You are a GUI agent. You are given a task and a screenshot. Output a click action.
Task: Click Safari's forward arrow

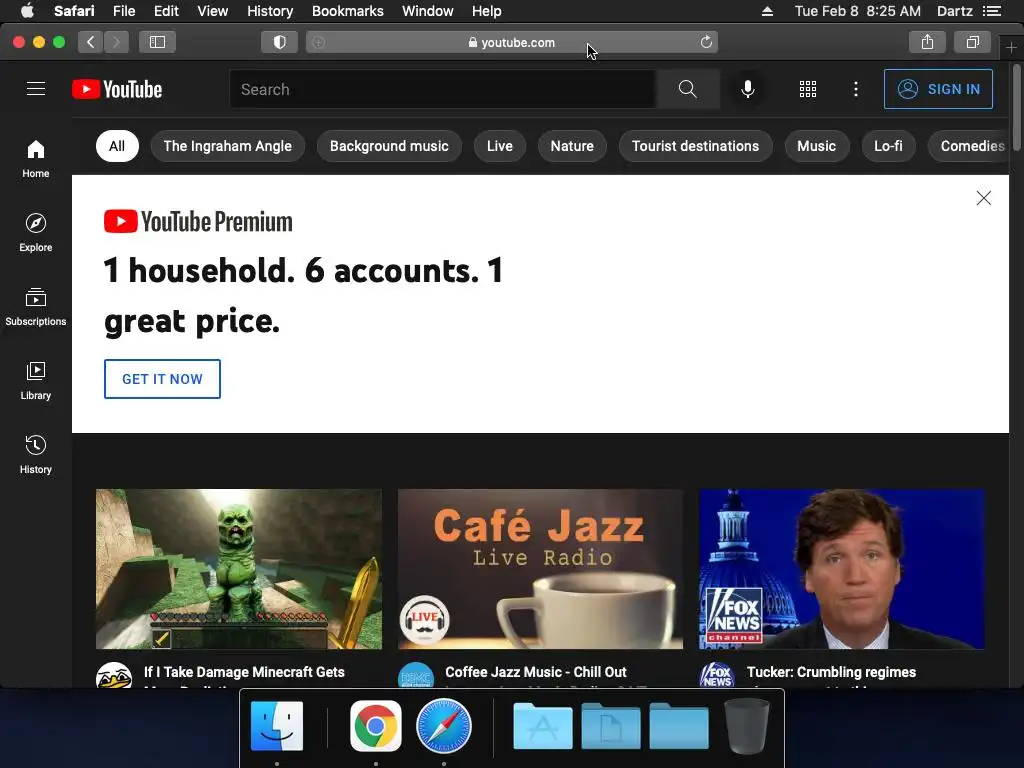coord(116,42)
